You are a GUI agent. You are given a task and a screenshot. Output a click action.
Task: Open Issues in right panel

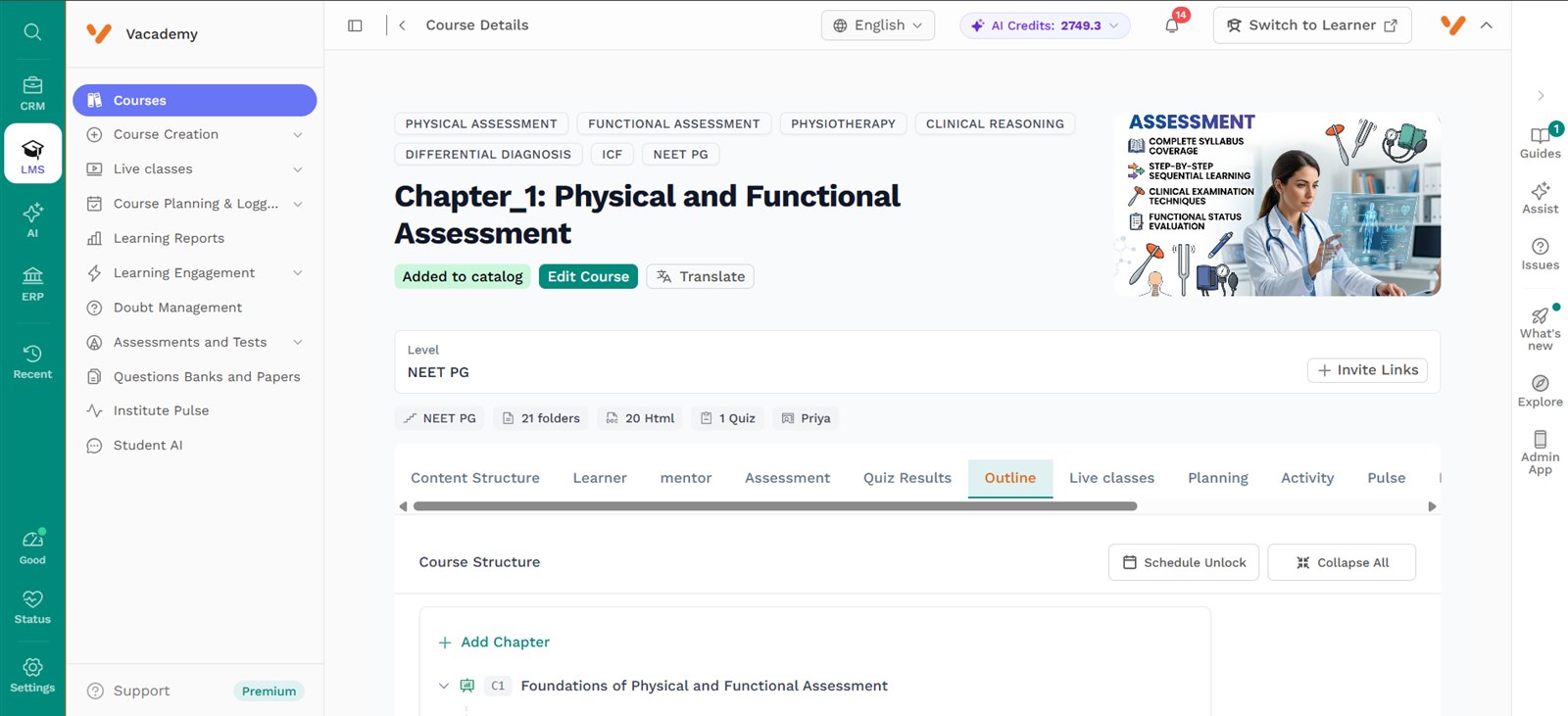point(1541,254)
